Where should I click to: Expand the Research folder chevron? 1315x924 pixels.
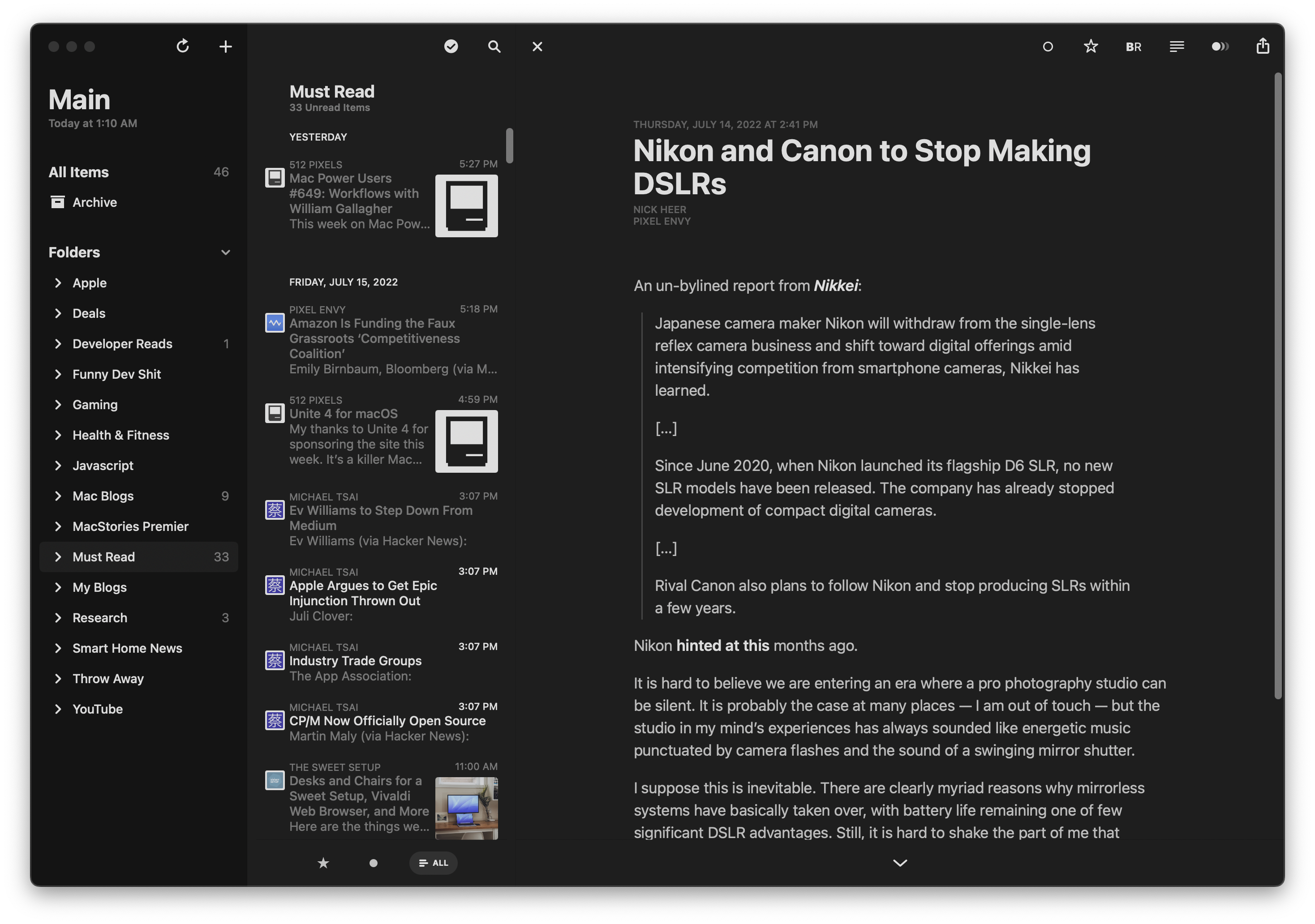pos(58,618)
